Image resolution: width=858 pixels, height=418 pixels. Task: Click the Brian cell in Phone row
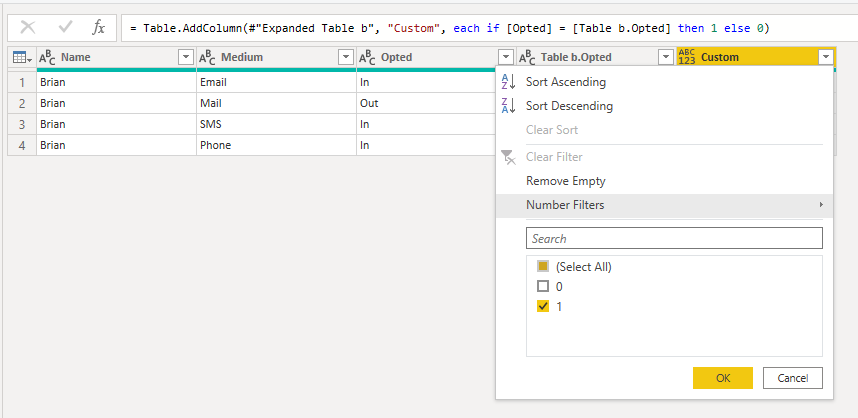117,145
